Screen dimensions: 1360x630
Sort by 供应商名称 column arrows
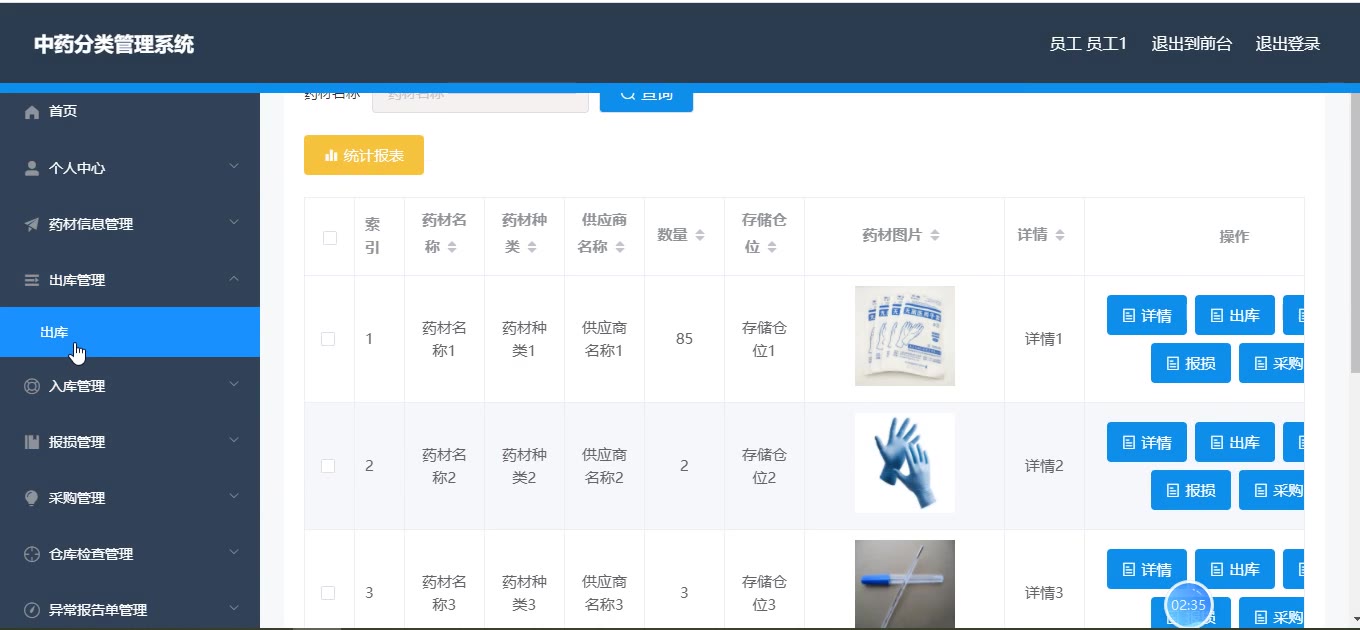click(620, 247)
